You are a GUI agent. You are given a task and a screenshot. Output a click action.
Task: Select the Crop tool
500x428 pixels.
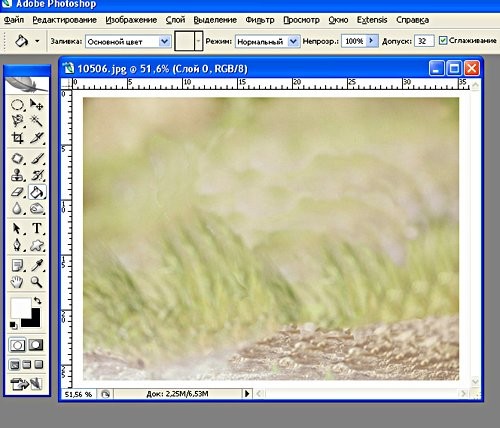[x=17, y=137]
